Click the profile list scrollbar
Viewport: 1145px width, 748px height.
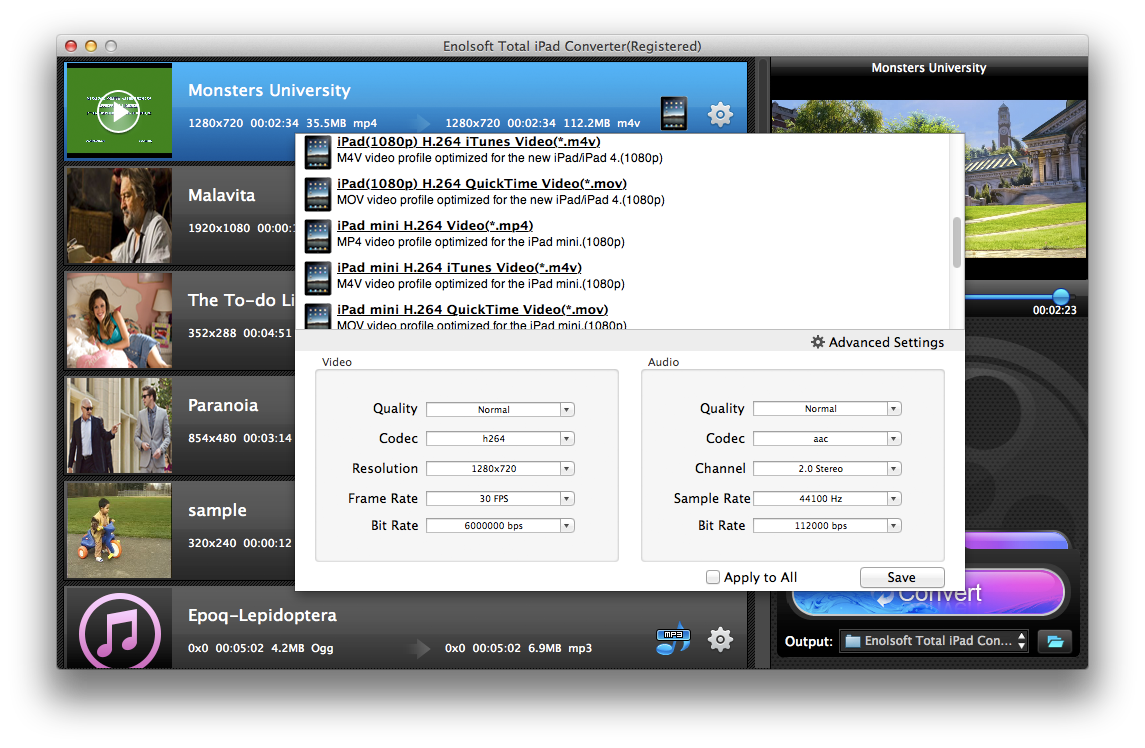coord(957,243)
